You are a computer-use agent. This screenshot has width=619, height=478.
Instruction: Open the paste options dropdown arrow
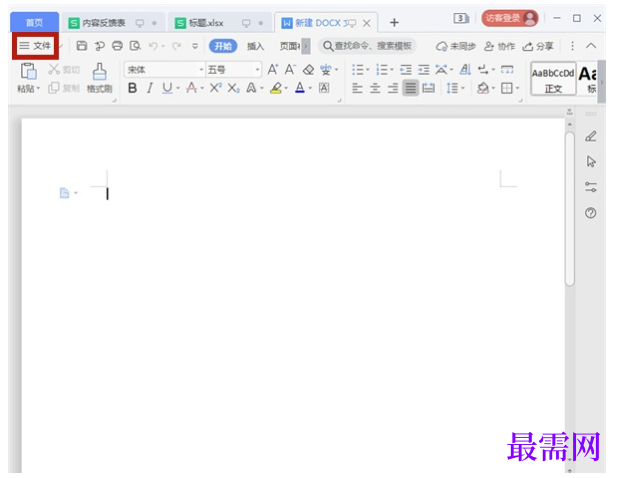point(38,88)
